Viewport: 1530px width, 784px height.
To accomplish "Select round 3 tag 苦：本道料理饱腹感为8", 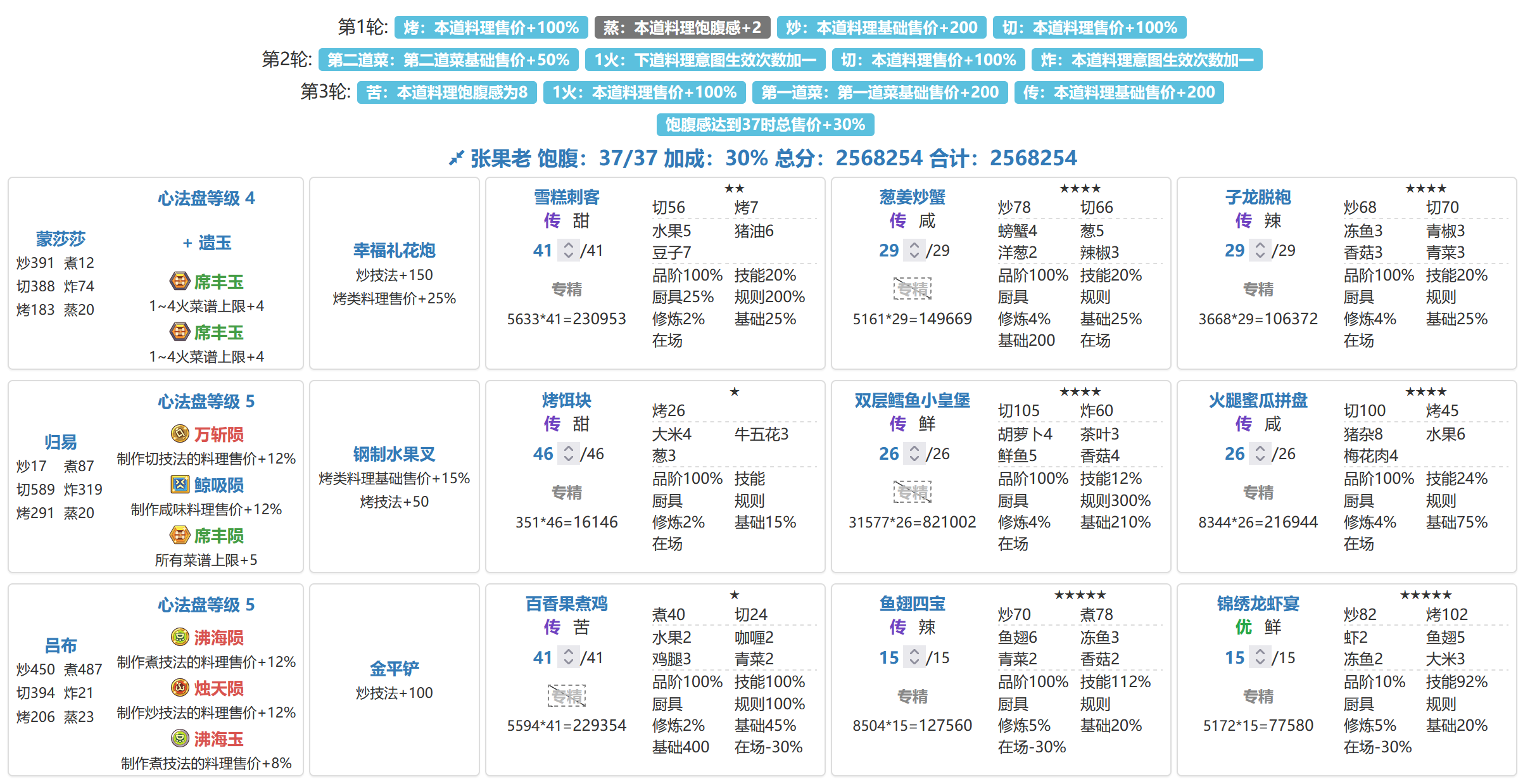I will click(x=447, y=92).
